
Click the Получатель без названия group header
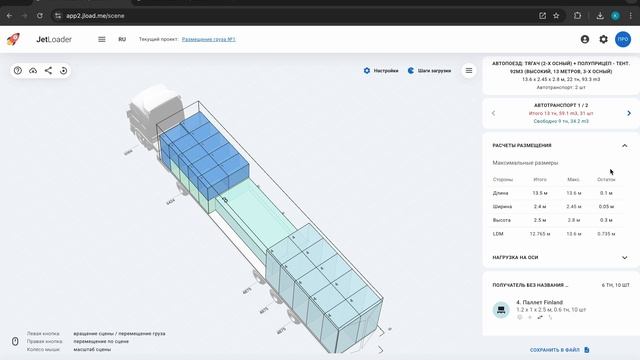(x=530, y=285)
